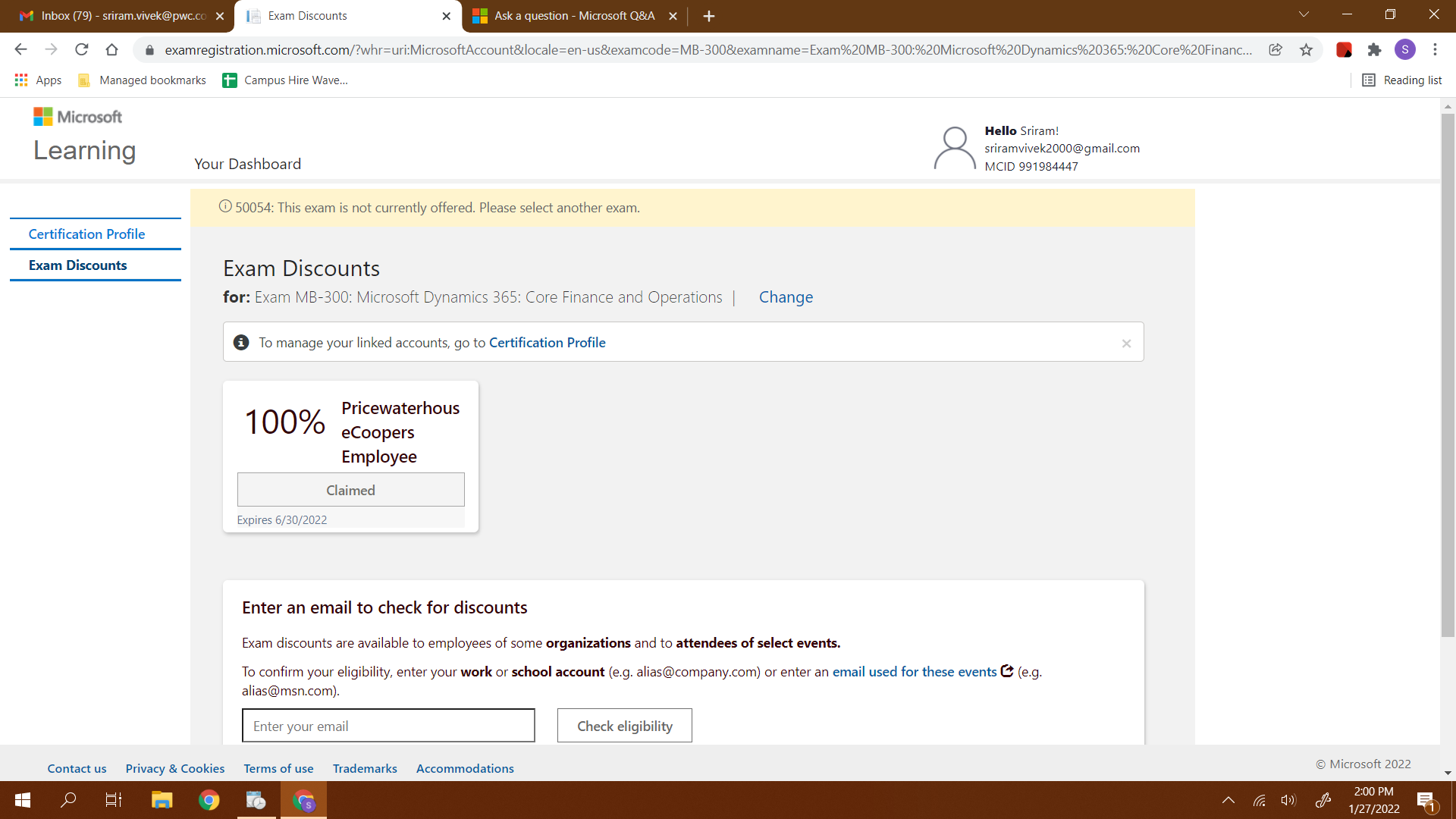Select Certification Profile in the sidebar
Viewport: 1456px width, 819px height.
[x=86, y=234]
